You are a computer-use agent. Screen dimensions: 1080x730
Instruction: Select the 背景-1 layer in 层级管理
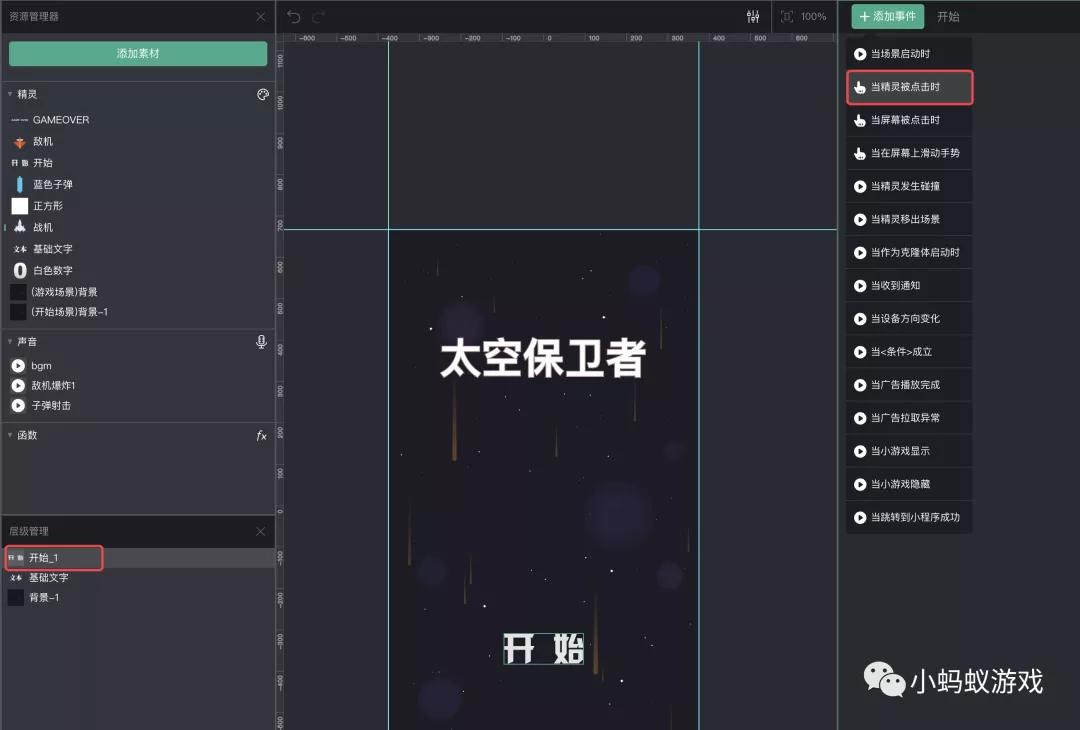click(42, 597)
